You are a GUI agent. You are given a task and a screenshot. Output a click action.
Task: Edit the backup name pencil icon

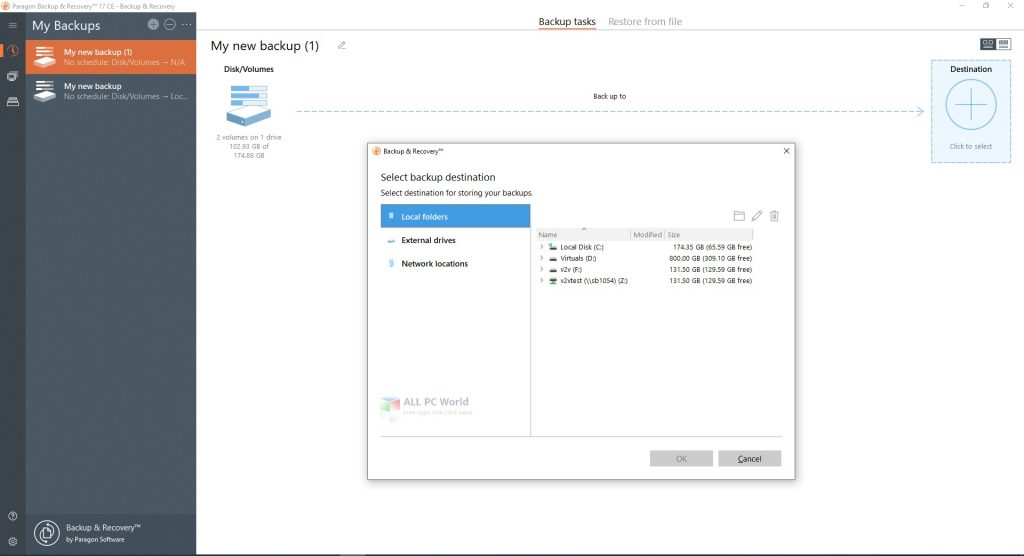342,46
